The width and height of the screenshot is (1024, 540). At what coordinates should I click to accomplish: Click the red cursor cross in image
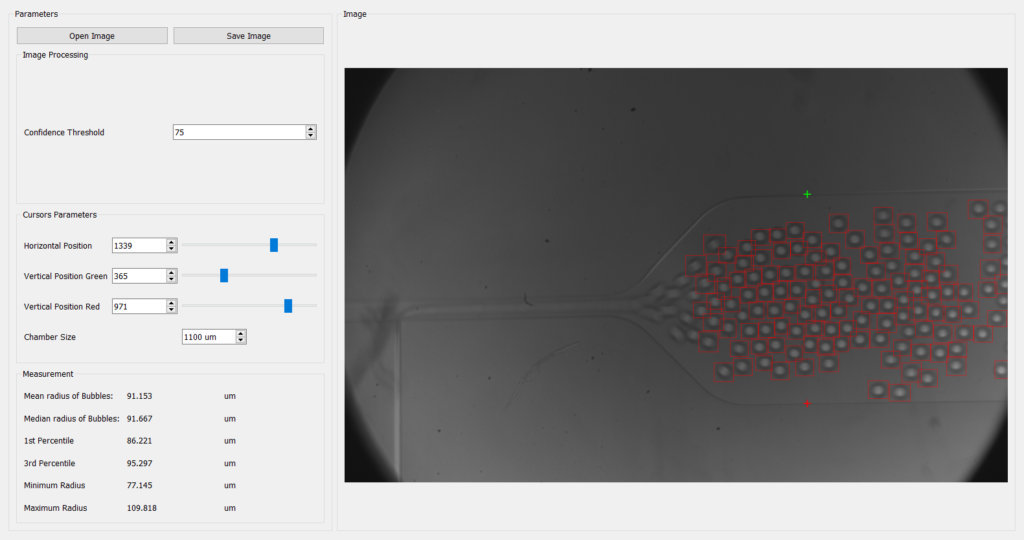[x=807, y=403]
